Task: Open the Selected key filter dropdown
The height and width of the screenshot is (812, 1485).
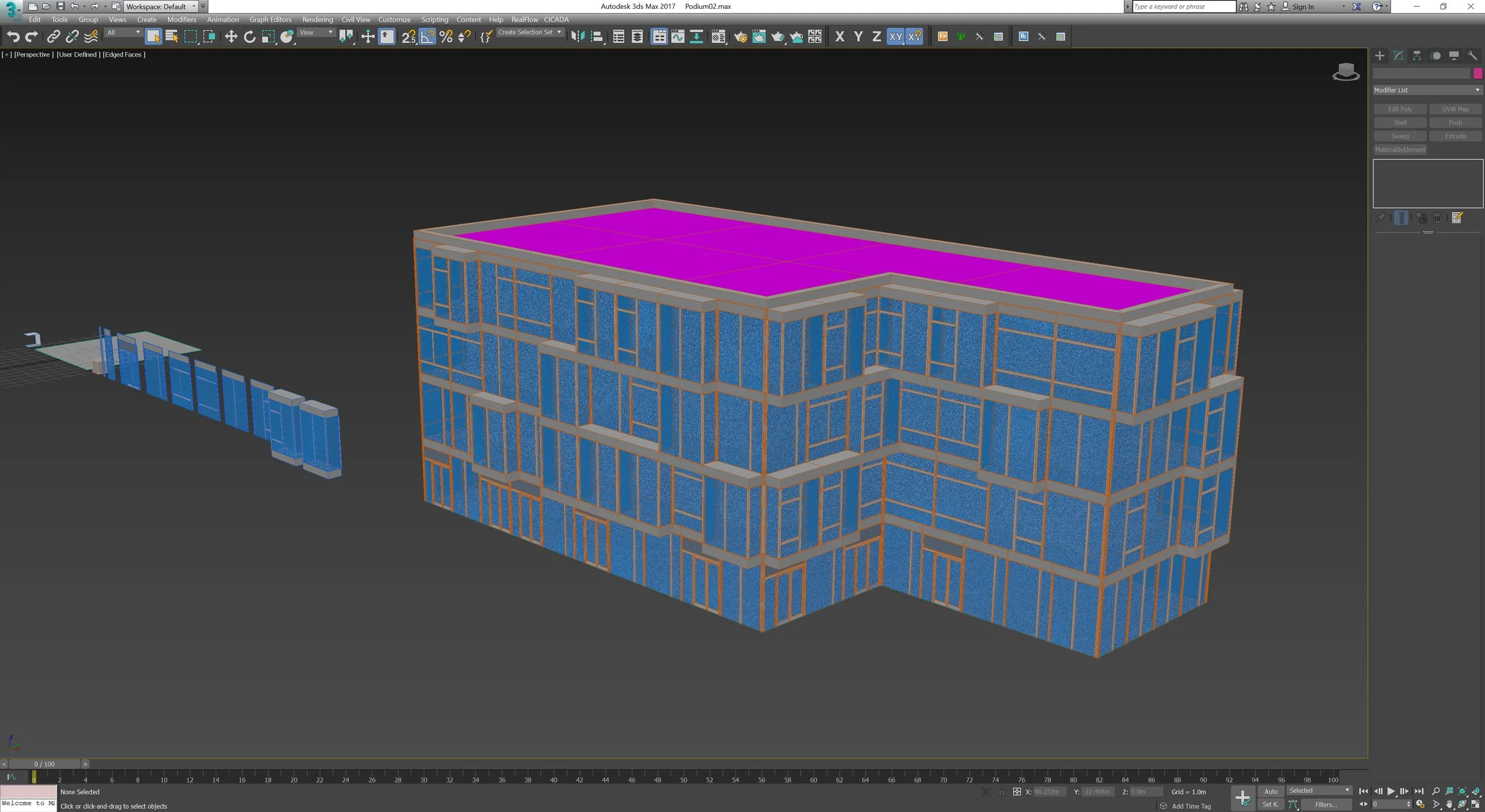Action: (1319, 791)
